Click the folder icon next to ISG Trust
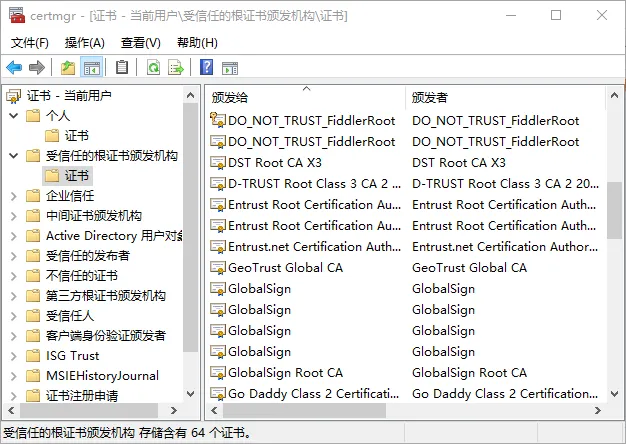626x444 pixels. pos(33,355)
